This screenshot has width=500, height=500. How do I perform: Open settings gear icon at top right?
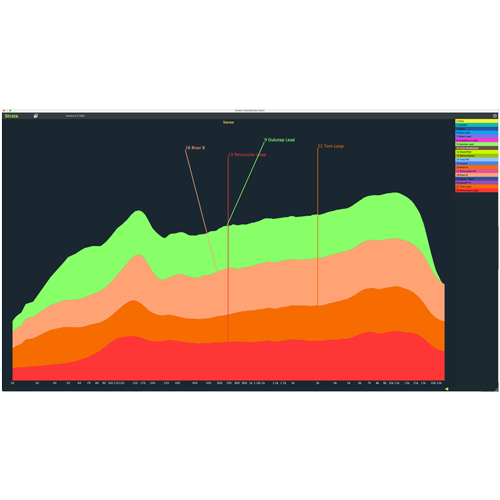[x=495, y=116]
